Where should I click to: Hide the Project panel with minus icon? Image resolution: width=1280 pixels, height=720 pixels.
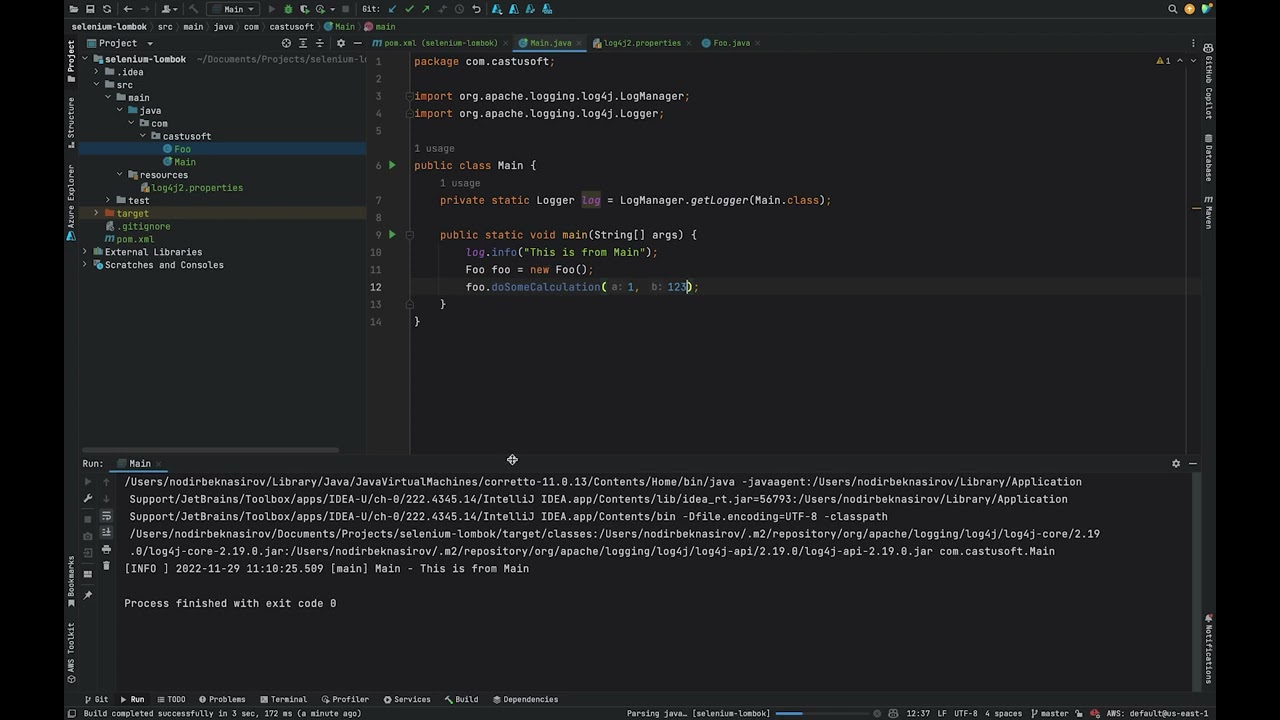coord(357,43)
